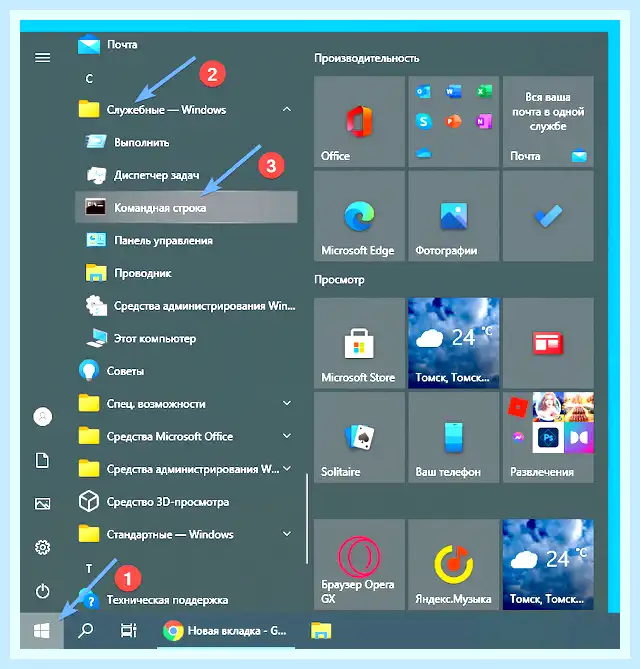640x669 pixels.
Task: Expand the Start menu hamburger icon
Action: [x=42, y=57]
